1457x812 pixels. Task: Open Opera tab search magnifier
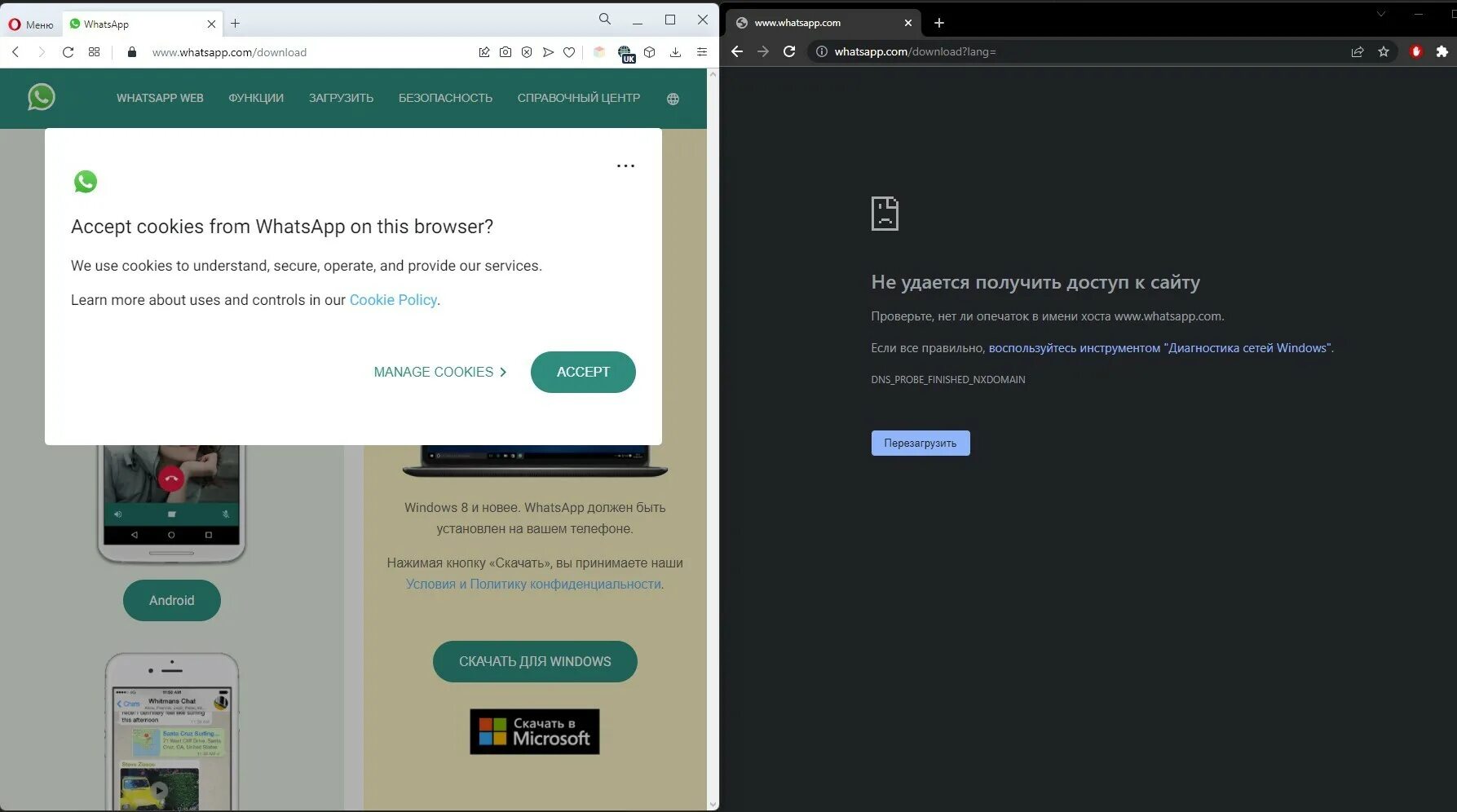pyautogui.click(x=604, y=19)
